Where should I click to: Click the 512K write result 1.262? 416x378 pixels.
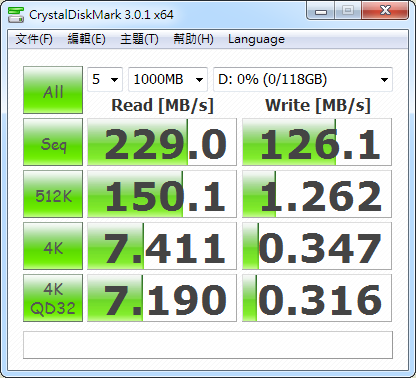pyautogui.click(x=317, y=194)
